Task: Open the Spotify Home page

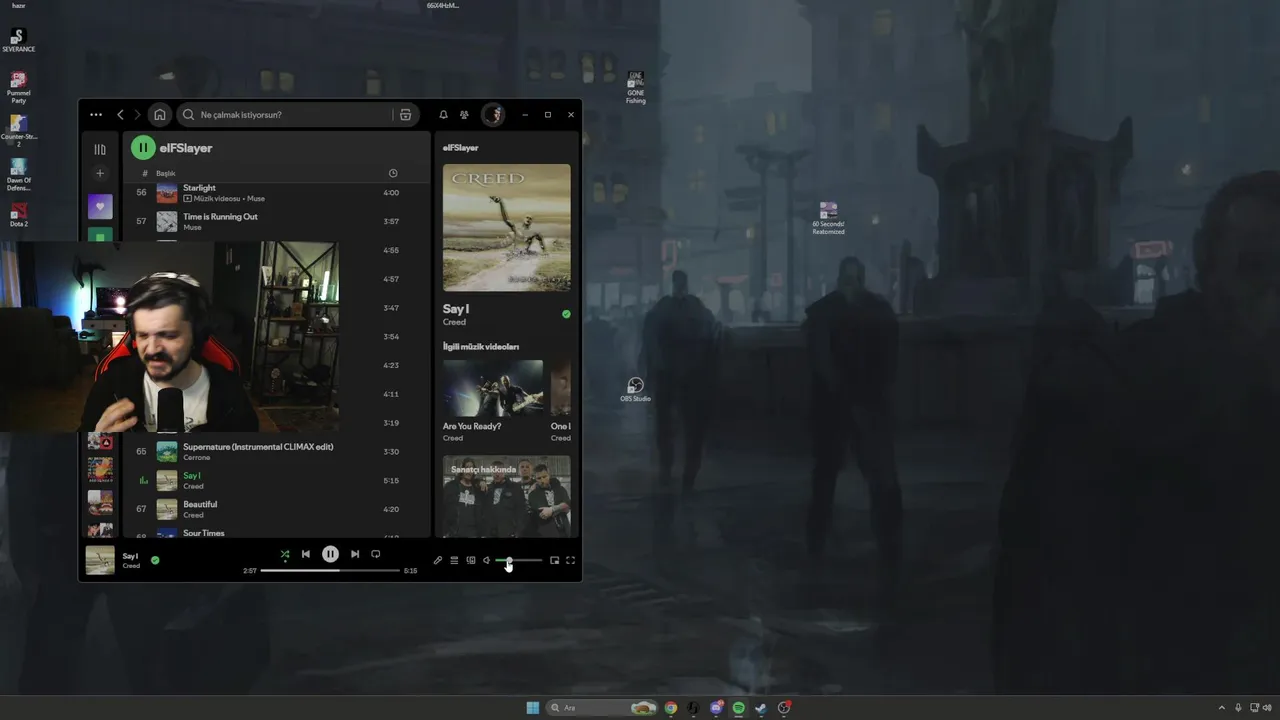Action: tap(160, 115)
